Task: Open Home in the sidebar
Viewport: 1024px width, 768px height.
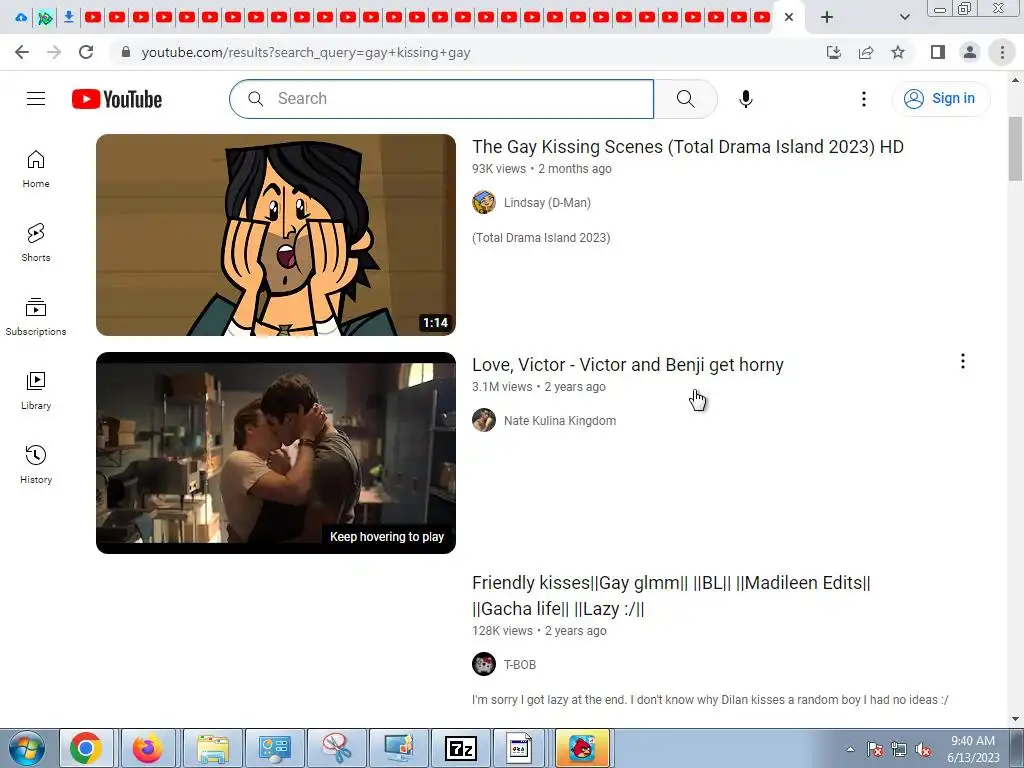Action: 36,169
